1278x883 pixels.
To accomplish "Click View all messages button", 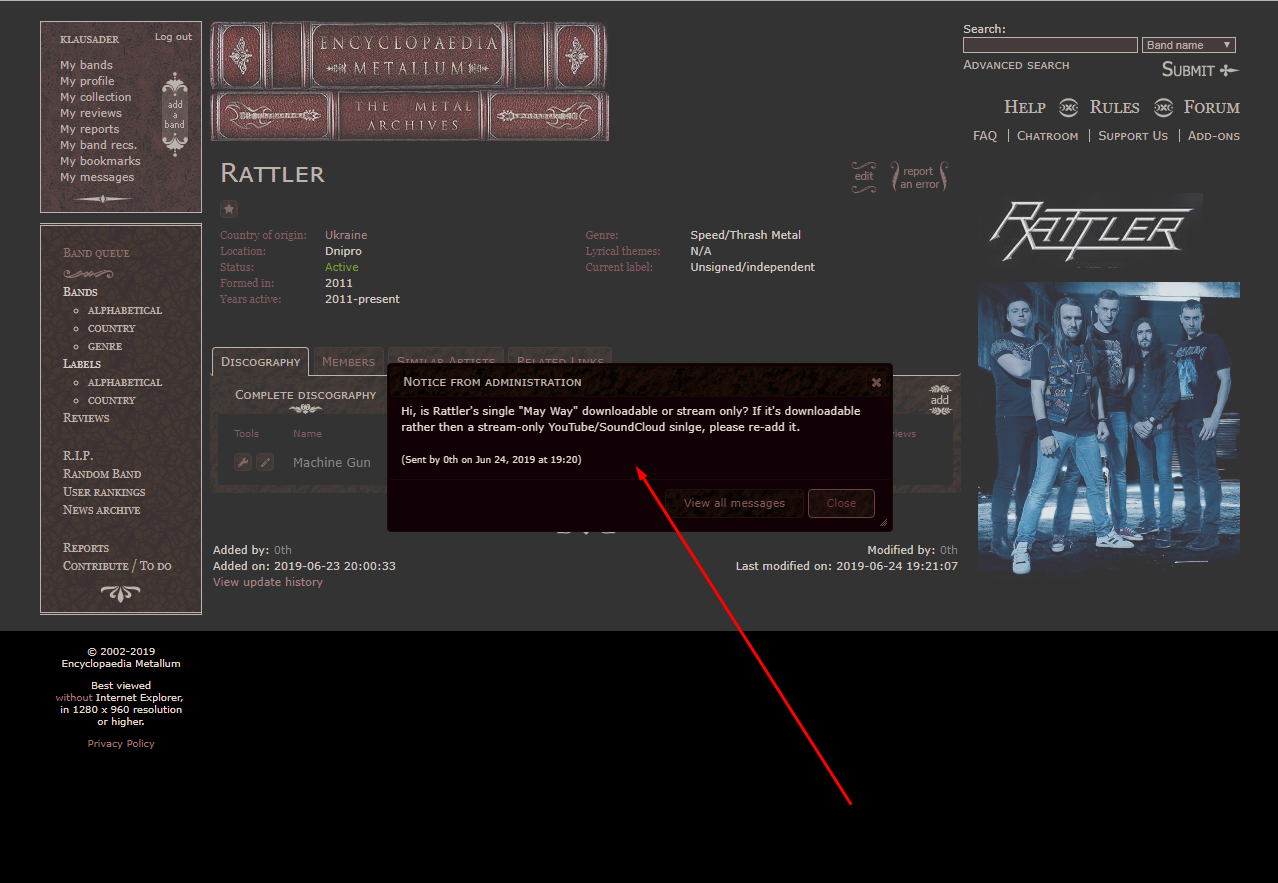I will coord(734,503).
